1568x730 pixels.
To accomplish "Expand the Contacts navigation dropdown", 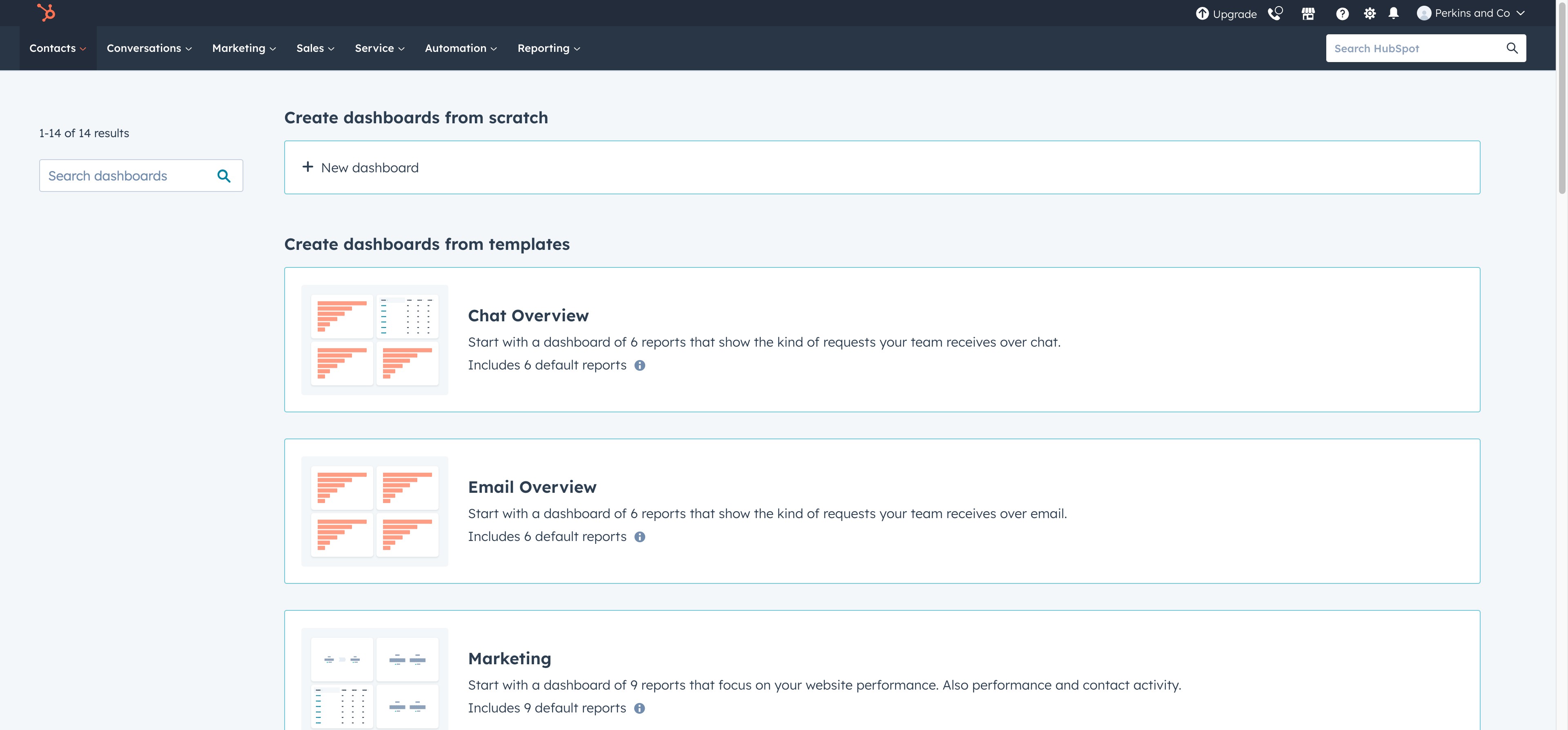I will (57, 48).
